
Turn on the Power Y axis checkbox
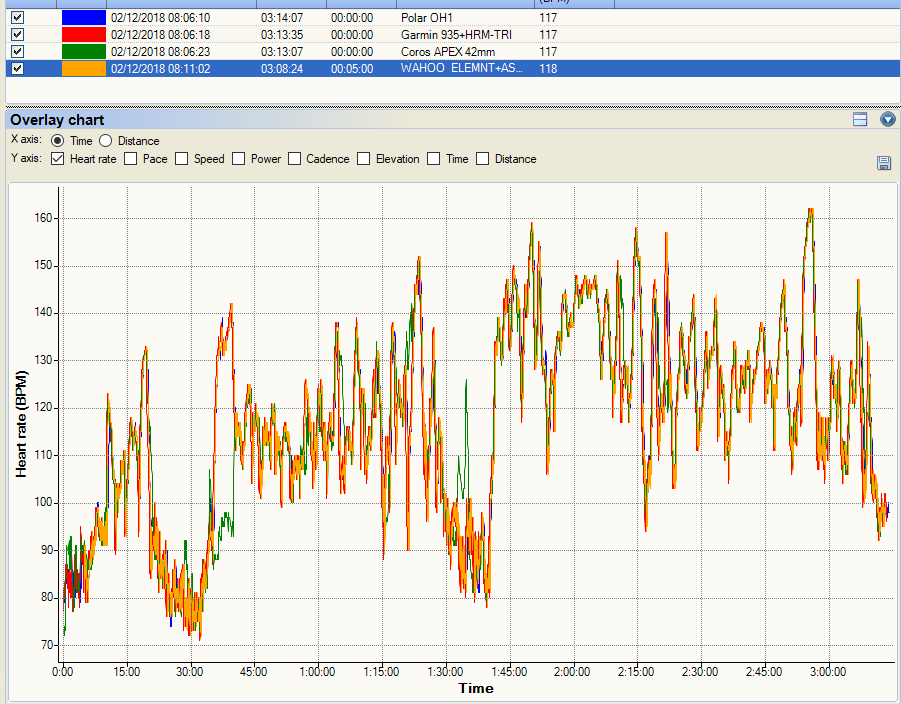tap(239, 159)
